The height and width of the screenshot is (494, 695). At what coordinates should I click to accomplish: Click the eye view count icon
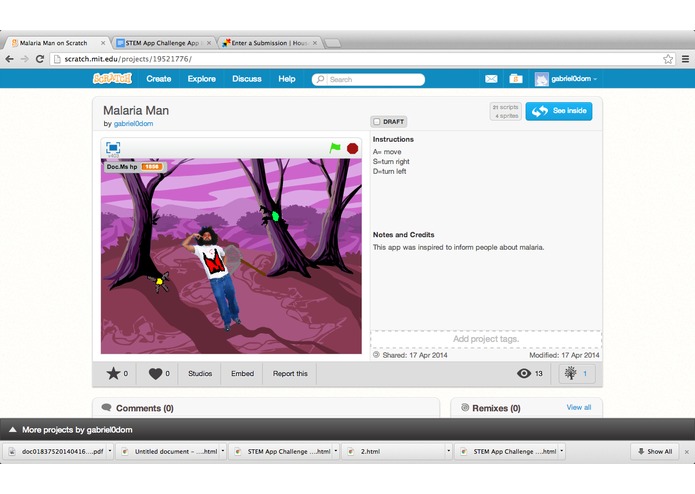[524, 373]
